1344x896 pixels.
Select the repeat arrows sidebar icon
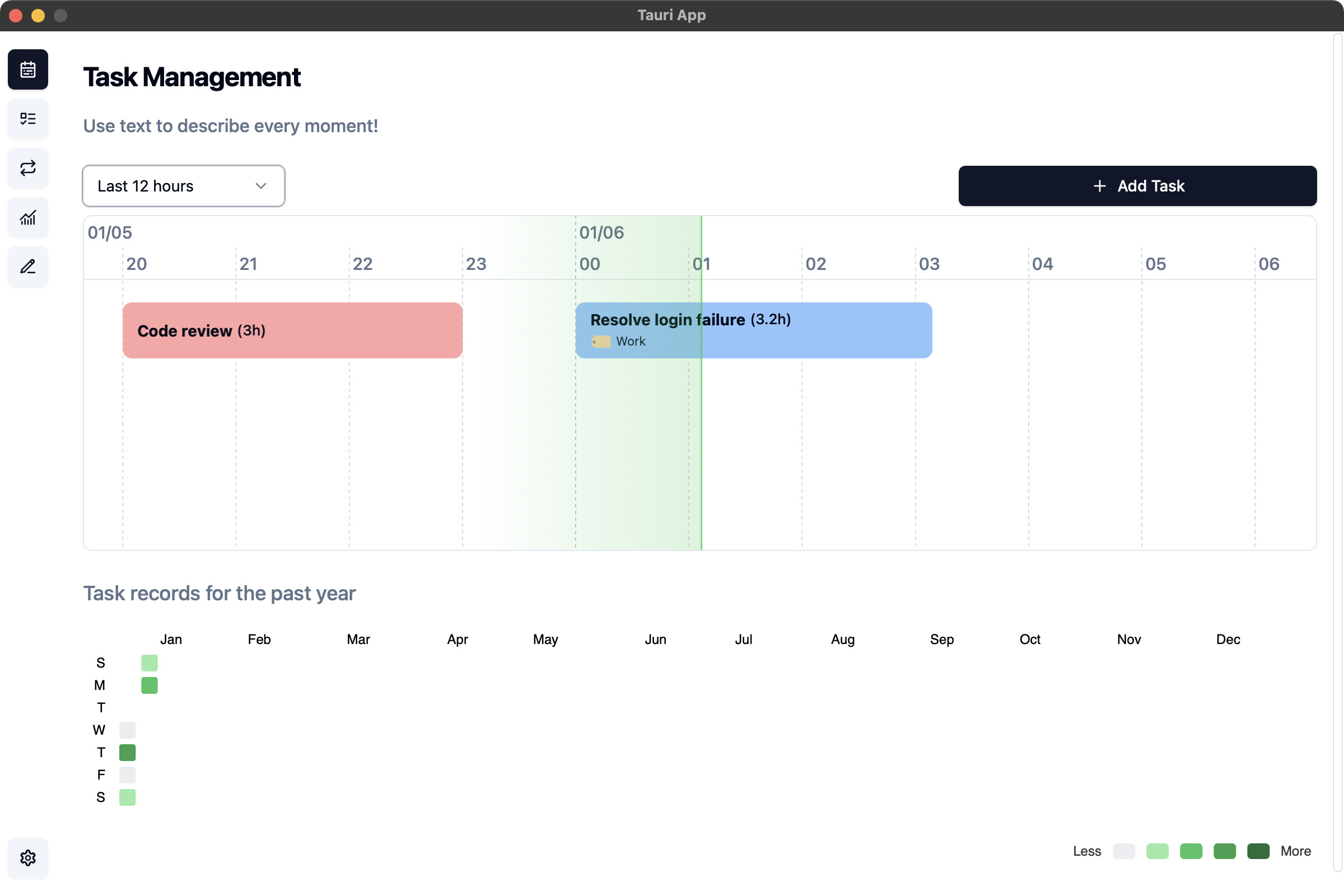click(x=27, y=168)
